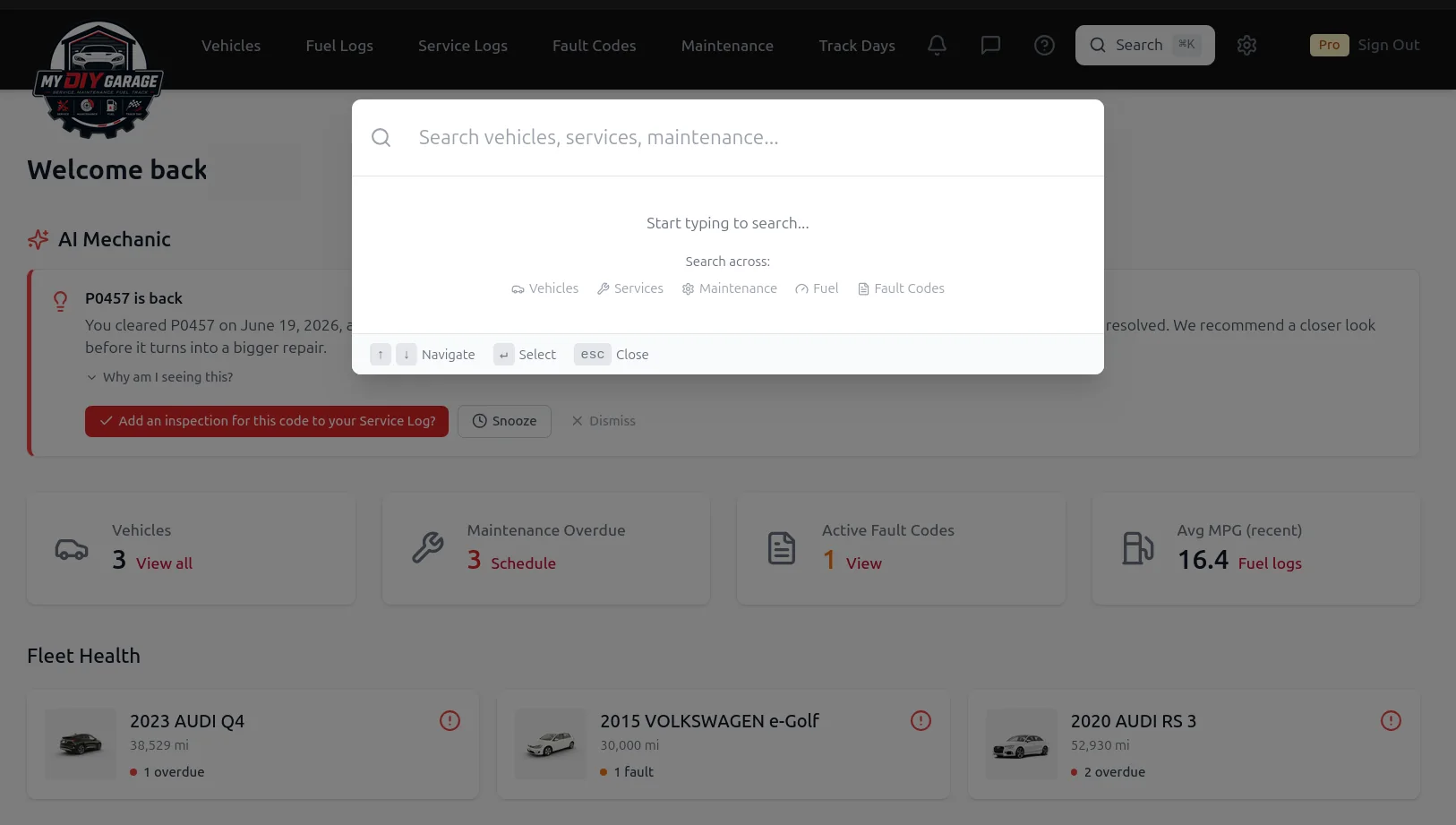Click the fuel pump icon in Avg MPG card

pyautogui.click(x=1138, y=547)
